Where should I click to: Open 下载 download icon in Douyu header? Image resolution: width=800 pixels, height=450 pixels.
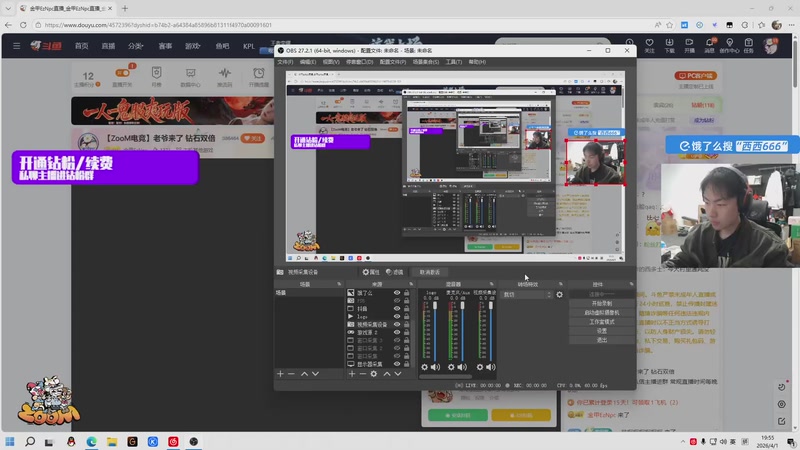[x=669, y=45]
